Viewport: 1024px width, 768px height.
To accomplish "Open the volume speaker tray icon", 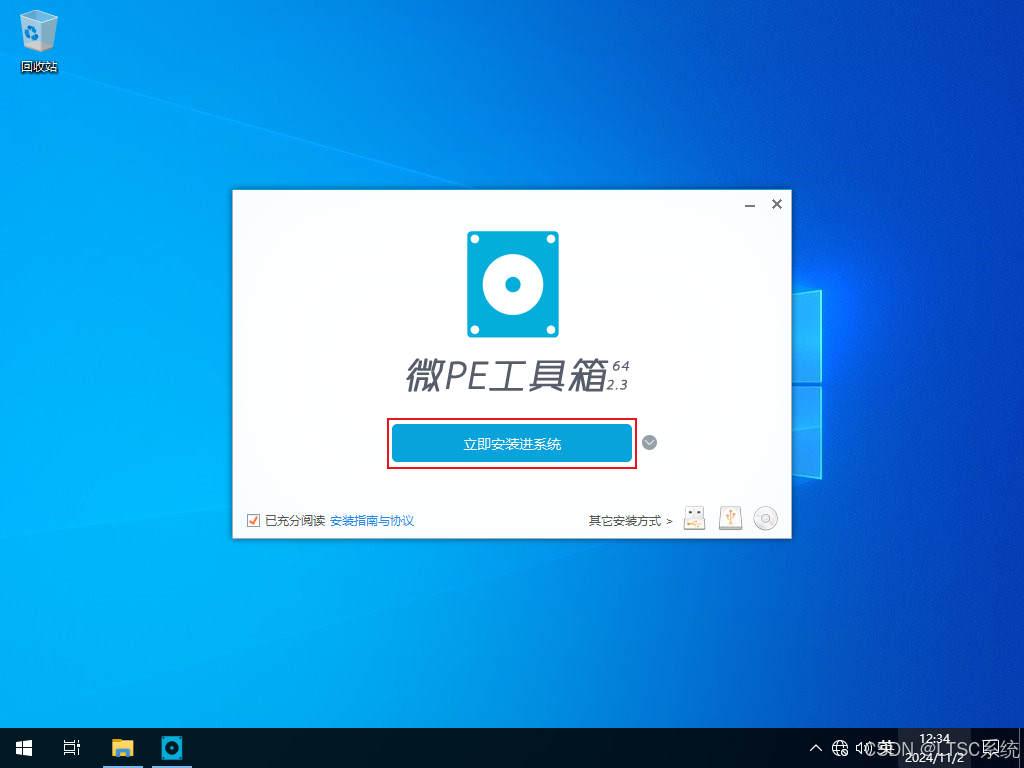I will pos(863,748).
